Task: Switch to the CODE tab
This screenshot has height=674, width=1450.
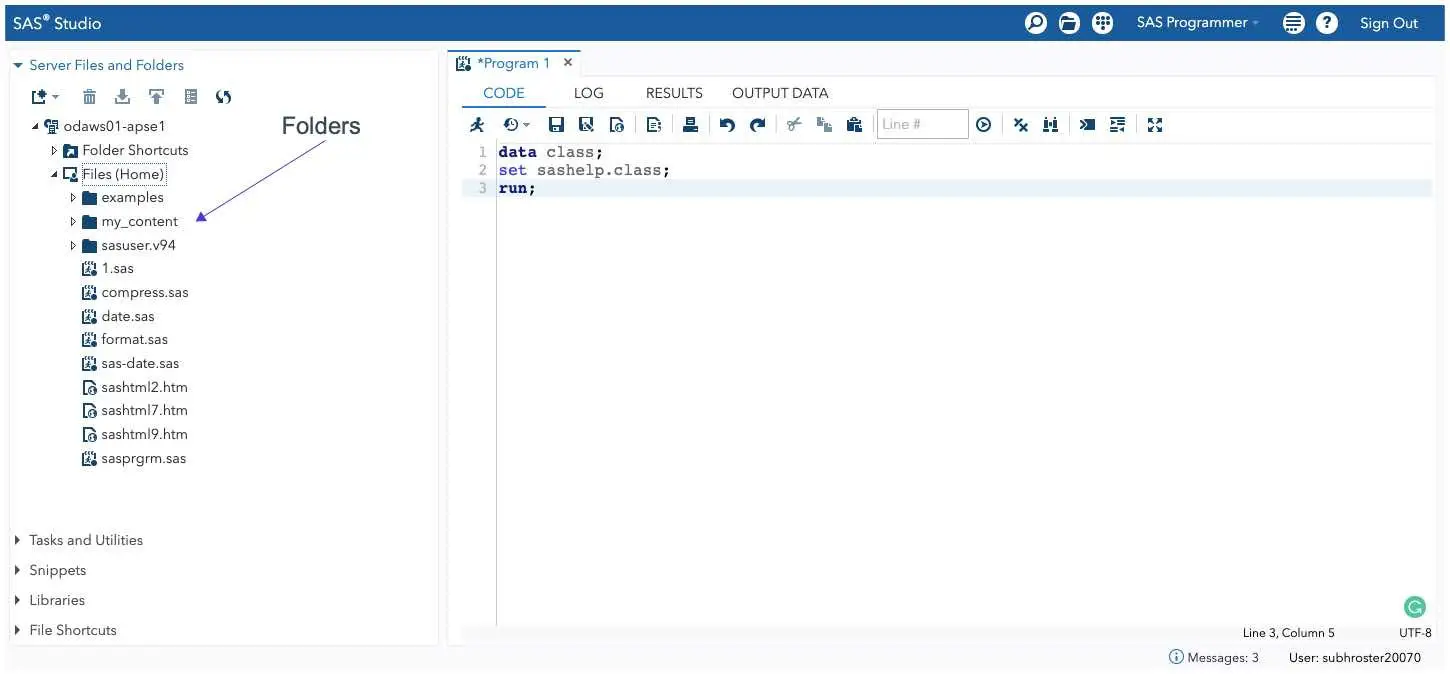Action: pyautogui.click(x=504, y=93)
